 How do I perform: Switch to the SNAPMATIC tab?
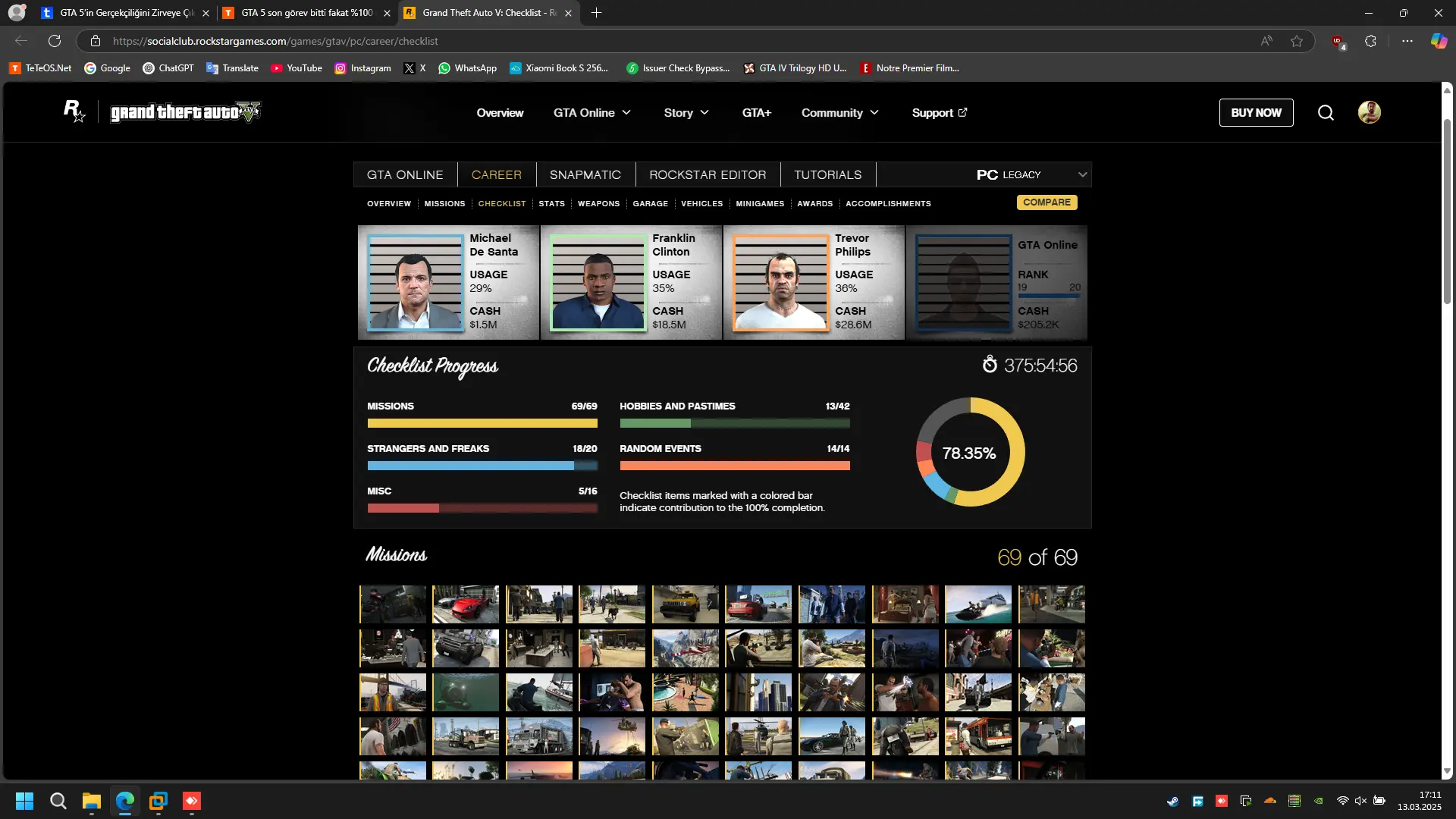tap(585, 174)
